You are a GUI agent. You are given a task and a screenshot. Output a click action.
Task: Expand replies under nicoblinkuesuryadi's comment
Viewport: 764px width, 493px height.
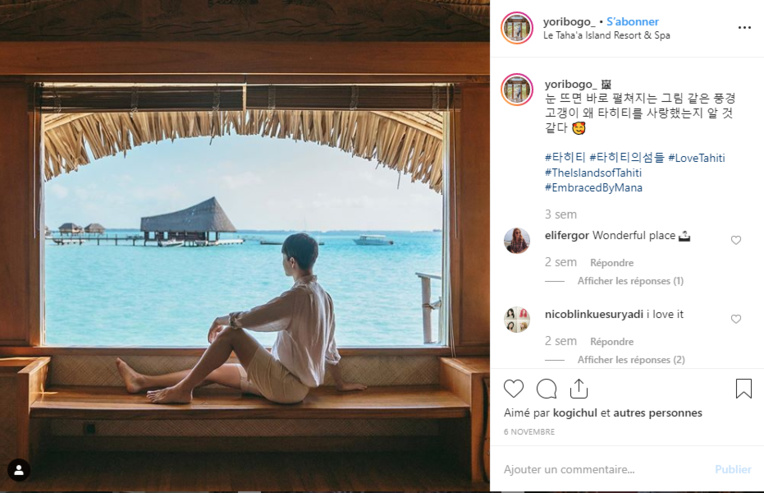point(630,360)
